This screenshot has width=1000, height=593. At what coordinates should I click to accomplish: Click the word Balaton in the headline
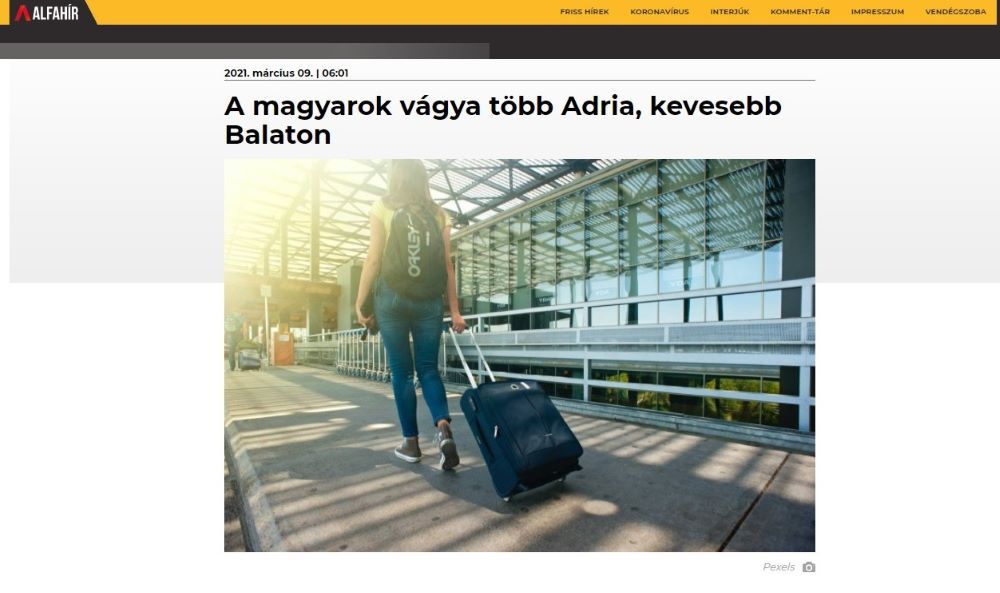click(x=277, y=135)
